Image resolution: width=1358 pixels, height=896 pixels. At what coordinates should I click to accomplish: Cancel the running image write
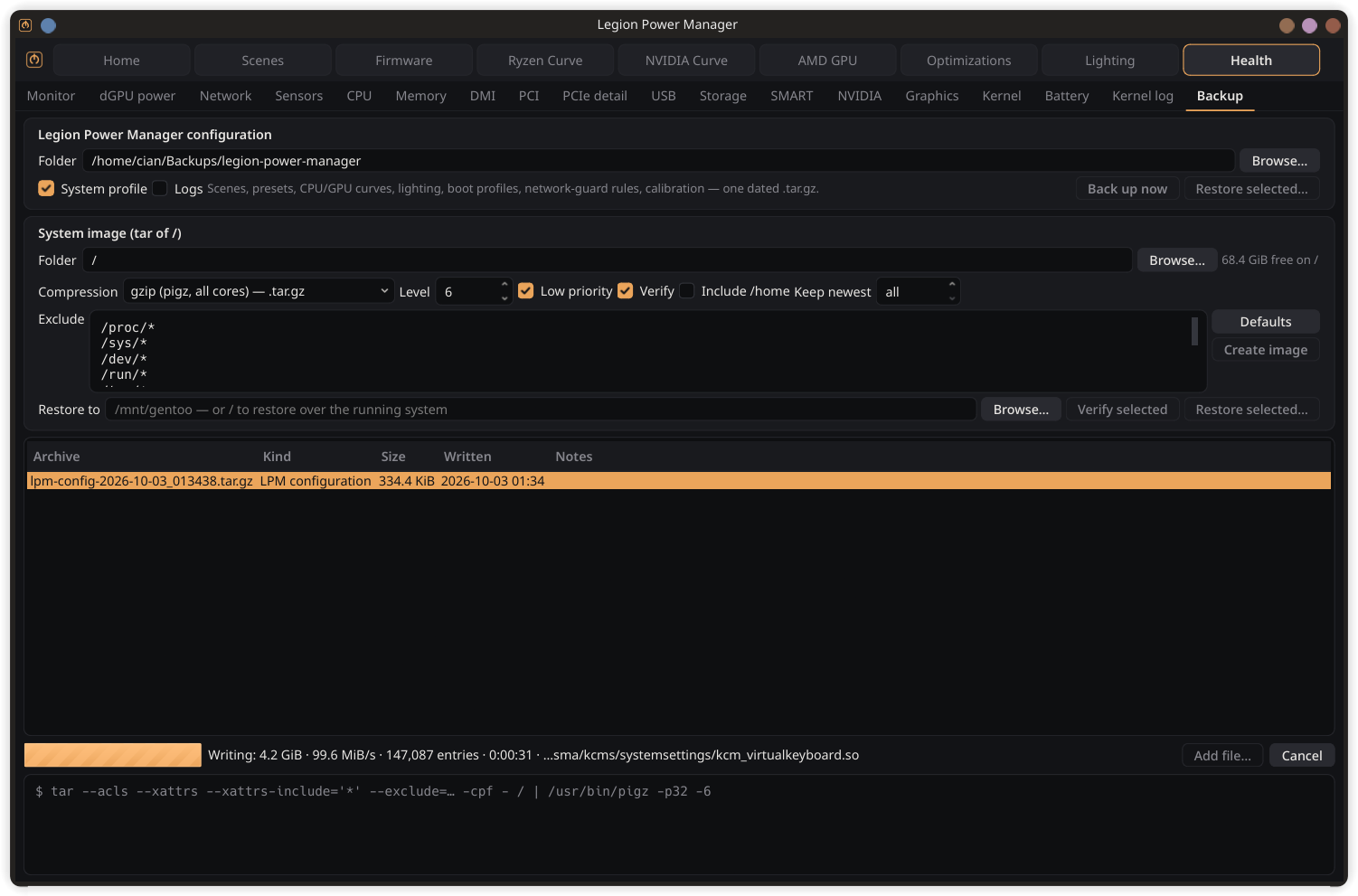click(x=1302, y=756)
